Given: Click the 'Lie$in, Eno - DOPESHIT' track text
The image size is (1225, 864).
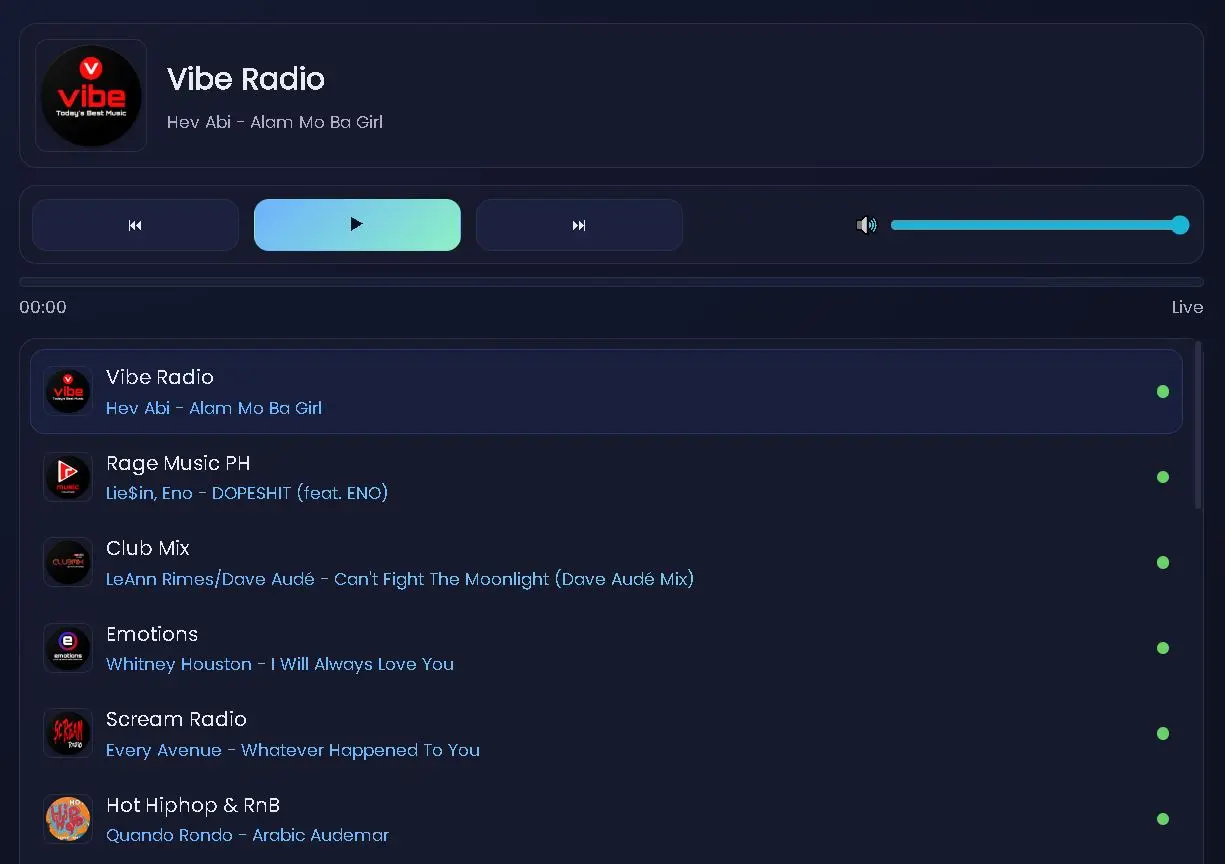Looking at the screenshot, I should click(247, 493).
